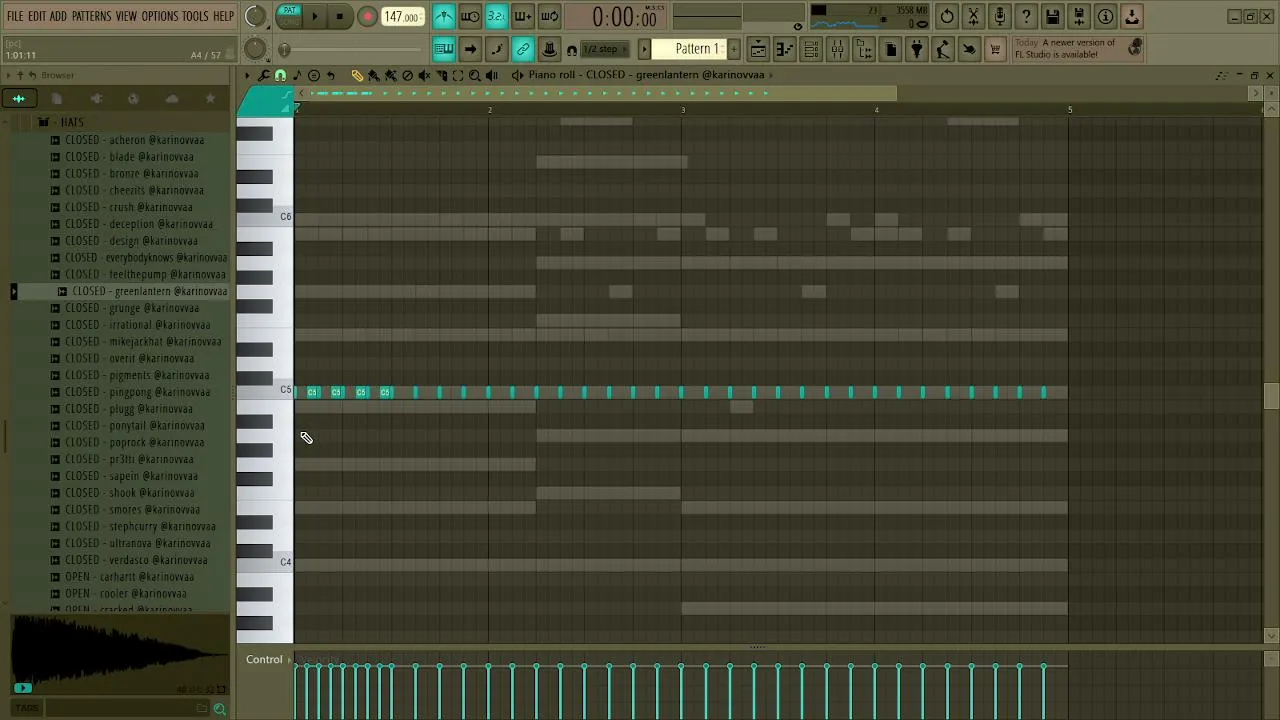Open the OPTIONS menu
Viewport: 1280px width, 720px height.
159,16
